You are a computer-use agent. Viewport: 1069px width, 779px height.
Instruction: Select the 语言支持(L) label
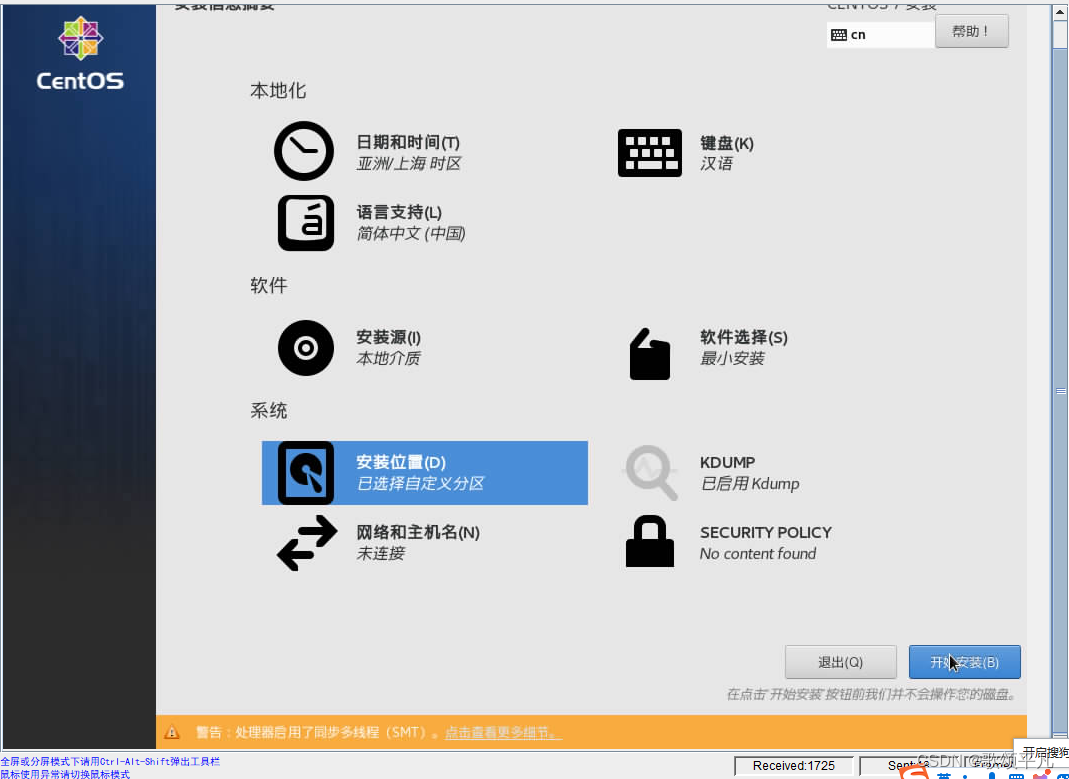(x=400, y=213)
